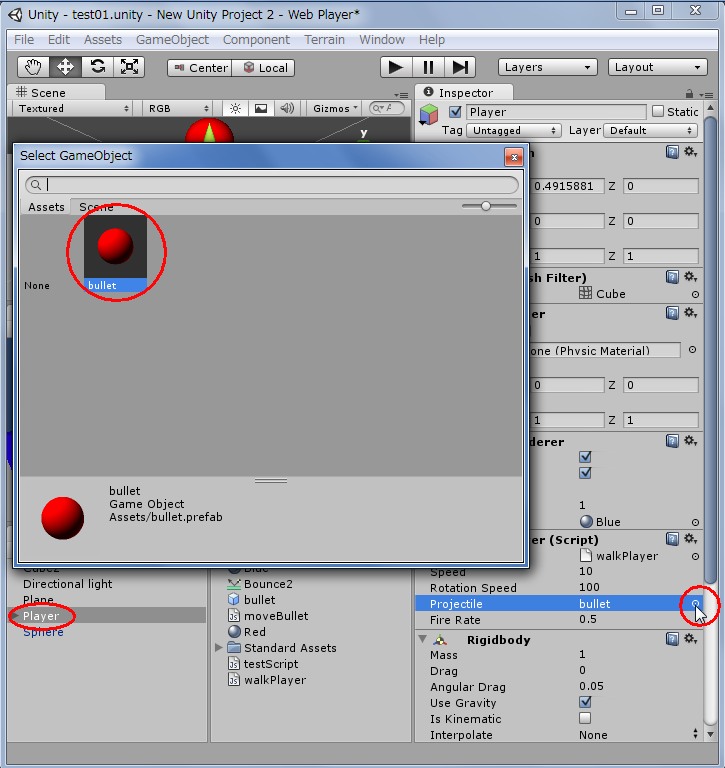Open the Tag dropdown showing Untagged

pyautogui.click(x=513, y=130)
